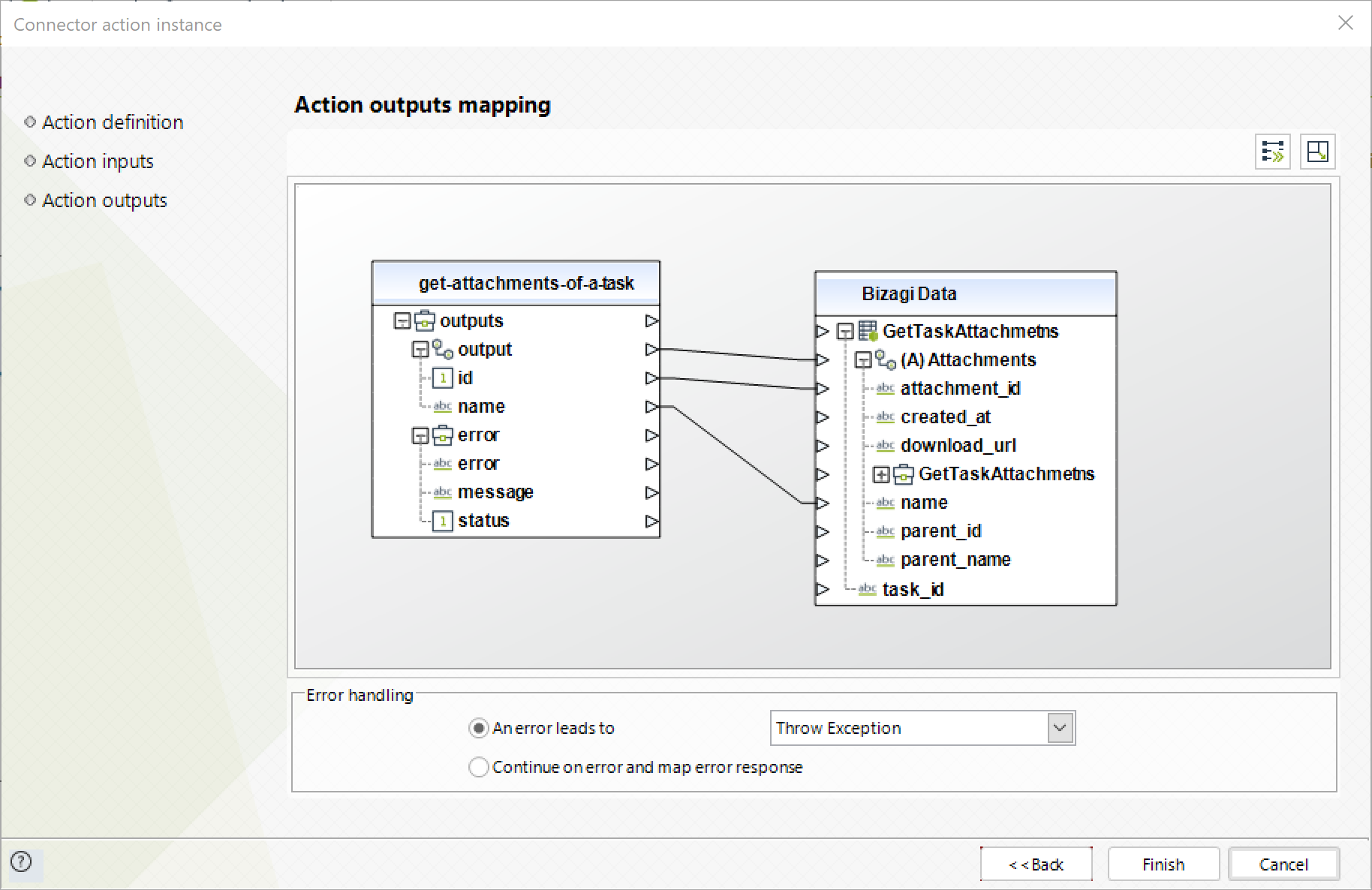Select the 'parent_name' Bizagi attribute
This screenshot has height=890, width=1372.
point(955,561)
